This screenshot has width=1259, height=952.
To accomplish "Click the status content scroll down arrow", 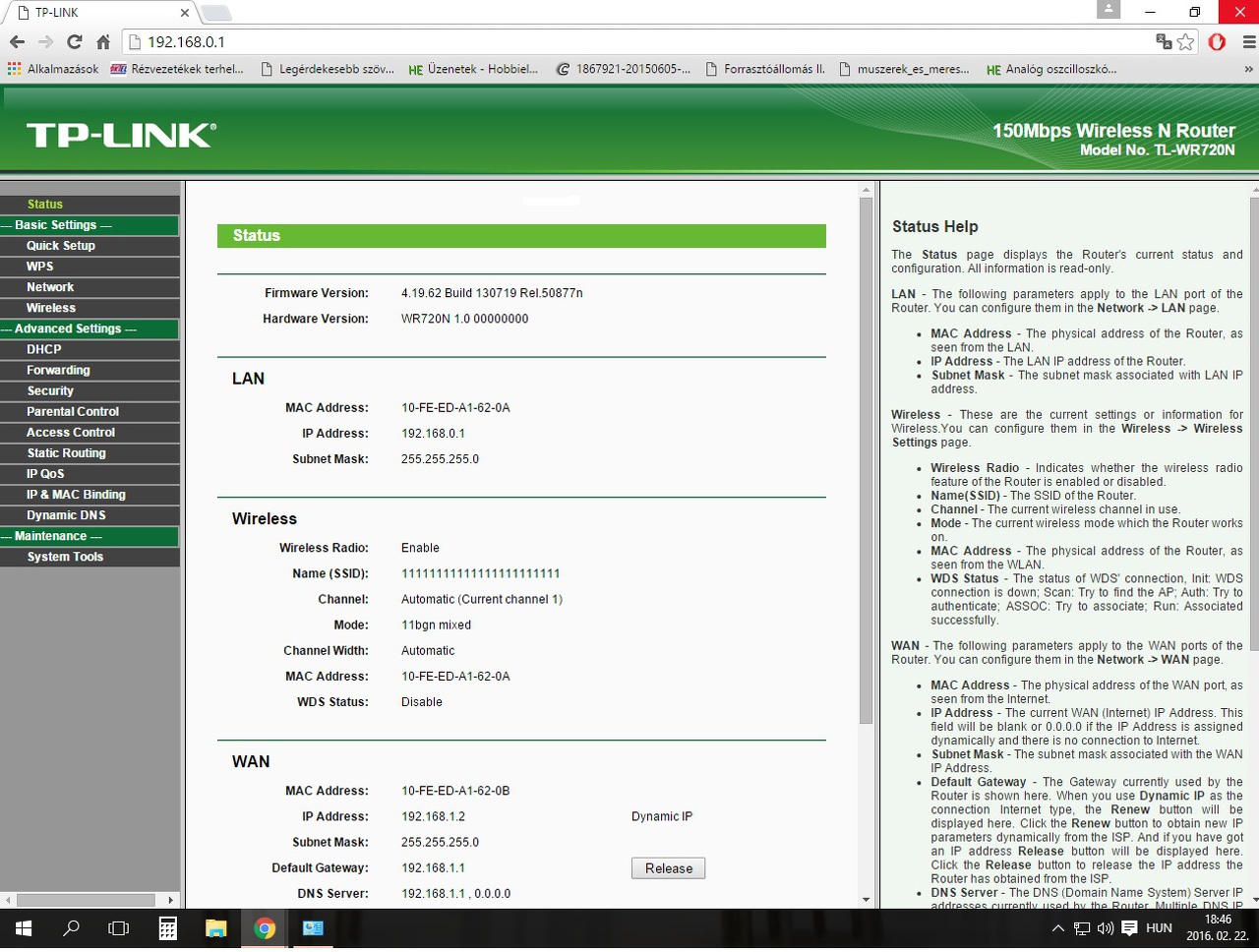I will (x=866, y=900).
